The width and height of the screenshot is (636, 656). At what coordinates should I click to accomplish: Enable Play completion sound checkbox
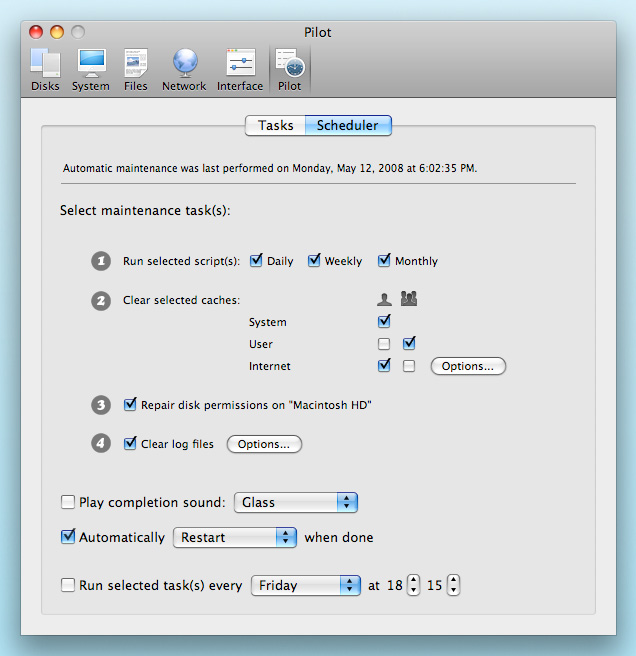68,502
